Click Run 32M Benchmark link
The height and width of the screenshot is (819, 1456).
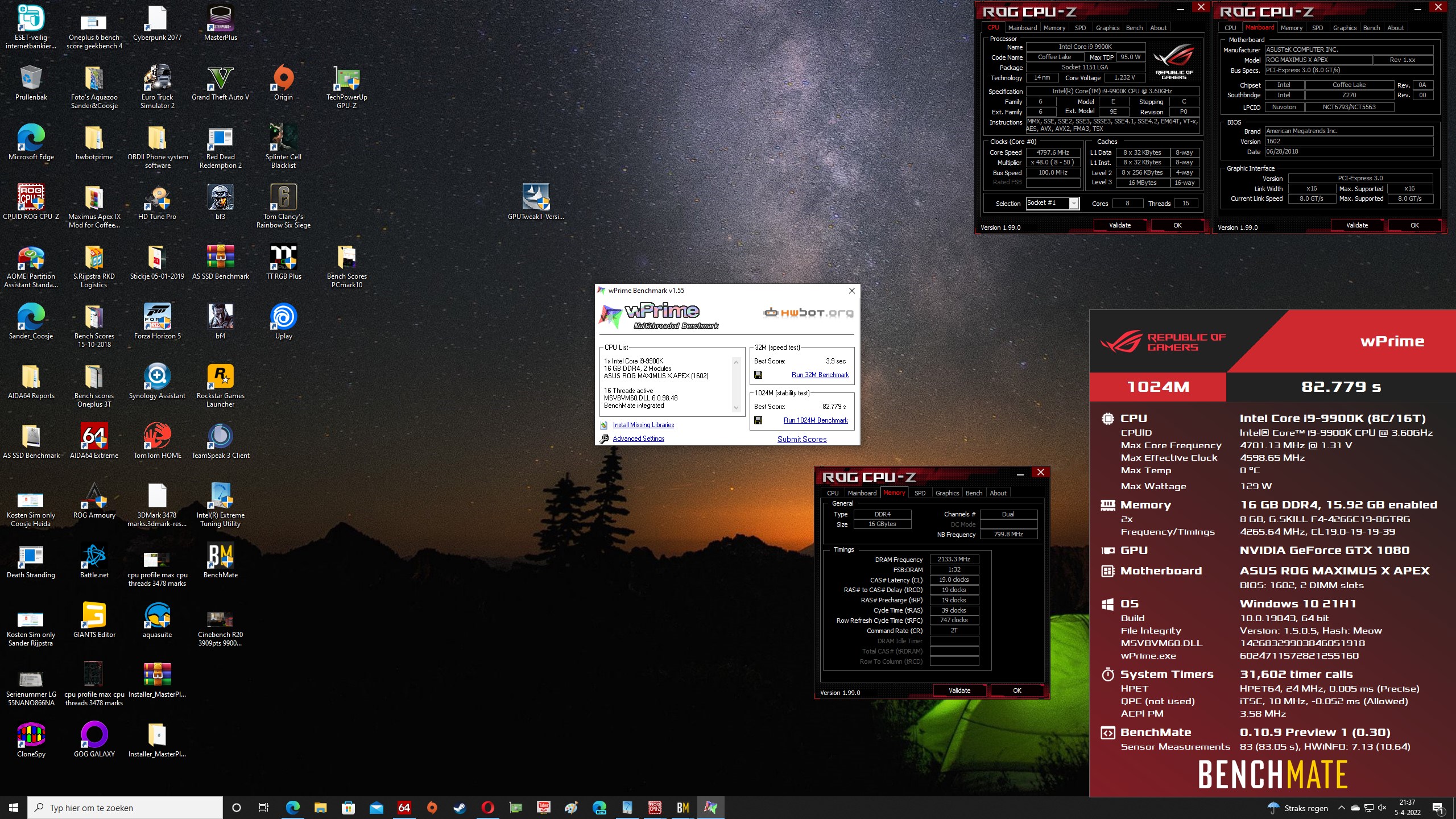pos(820,375)
